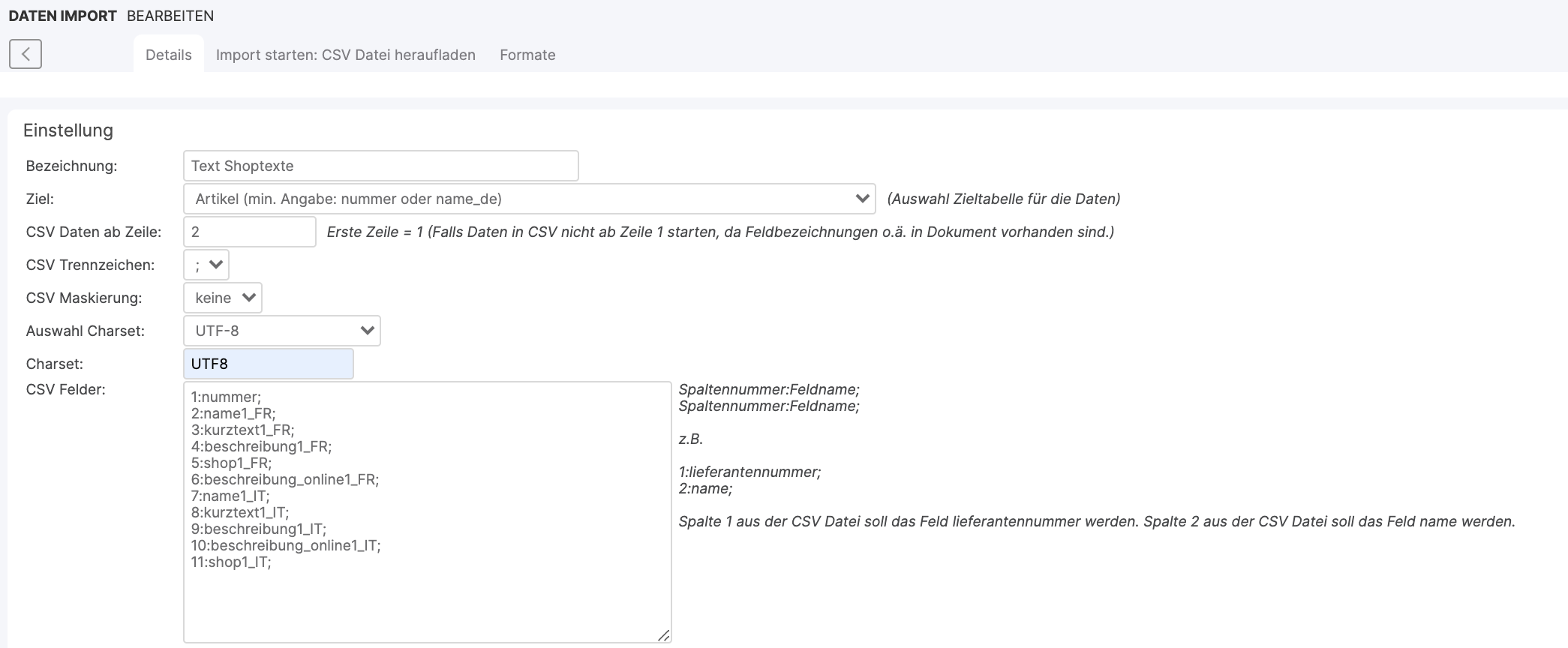Click the BEARBEITEN header text
Screen dimensions: 1568x648
coord(170,16)
